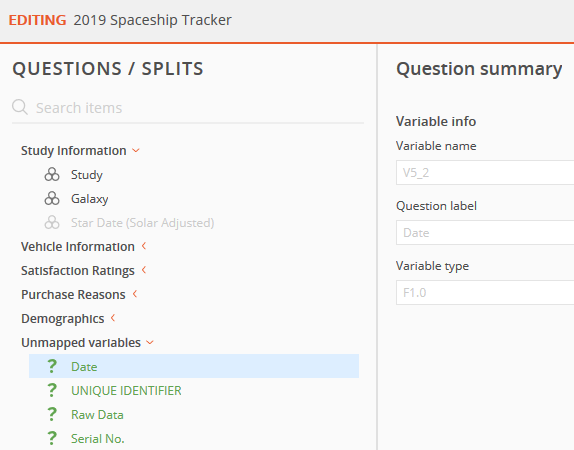Collapse the Unmapped variables group

pyautogui.click(x=150, y=343)
